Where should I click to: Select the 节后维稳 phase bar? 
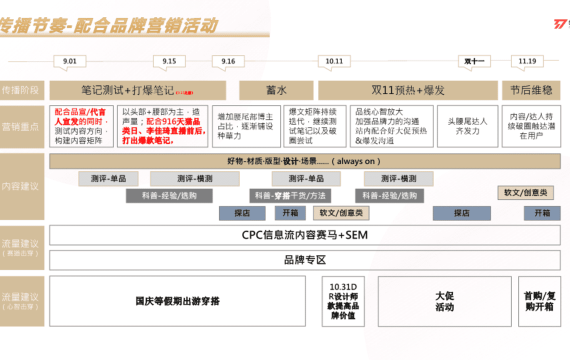point(531,90)
